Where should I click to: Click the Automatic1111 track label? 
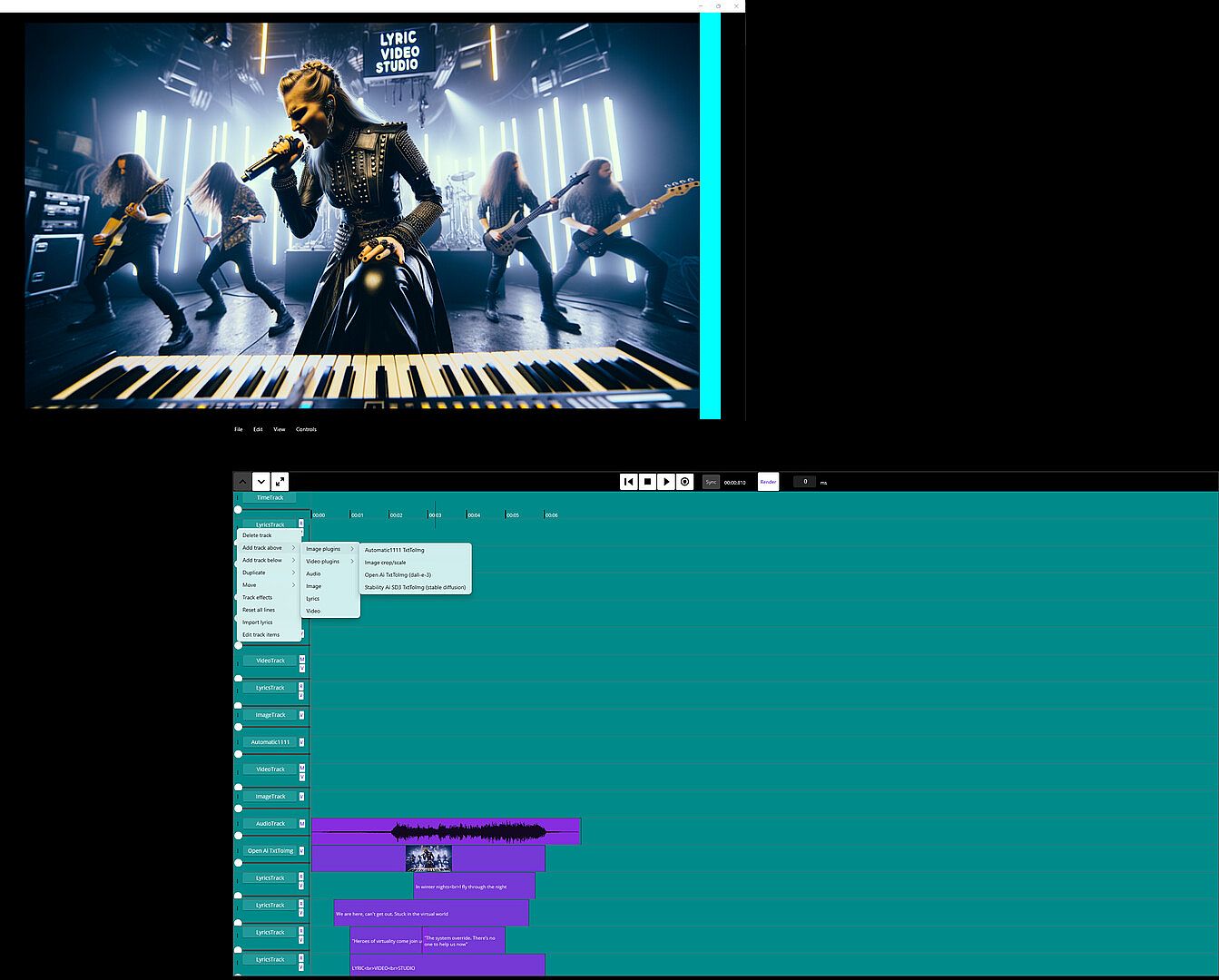tap(270, 742)
